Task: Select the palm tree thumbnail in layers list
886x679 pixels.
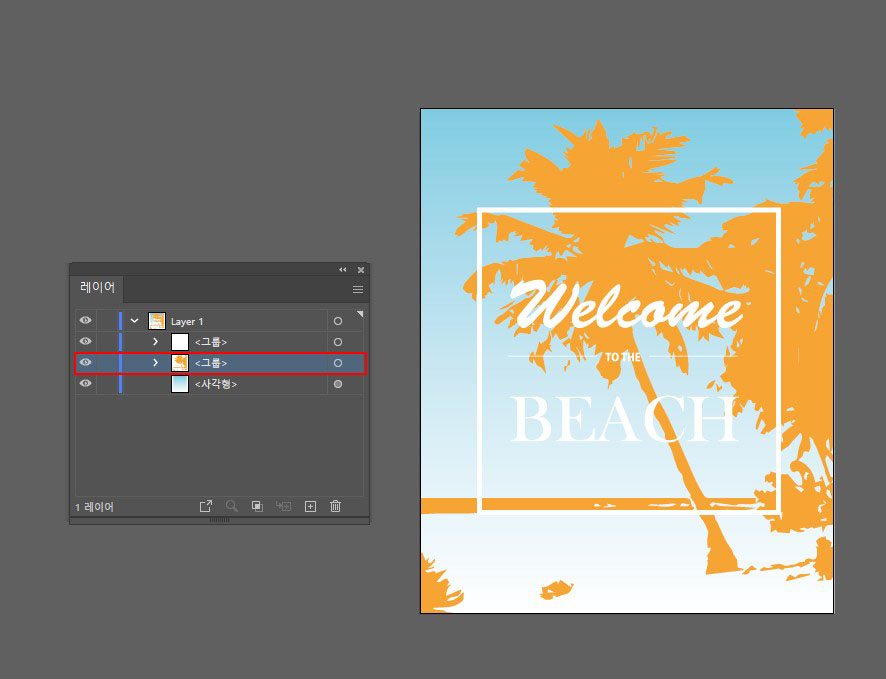Action: [180, 363]
